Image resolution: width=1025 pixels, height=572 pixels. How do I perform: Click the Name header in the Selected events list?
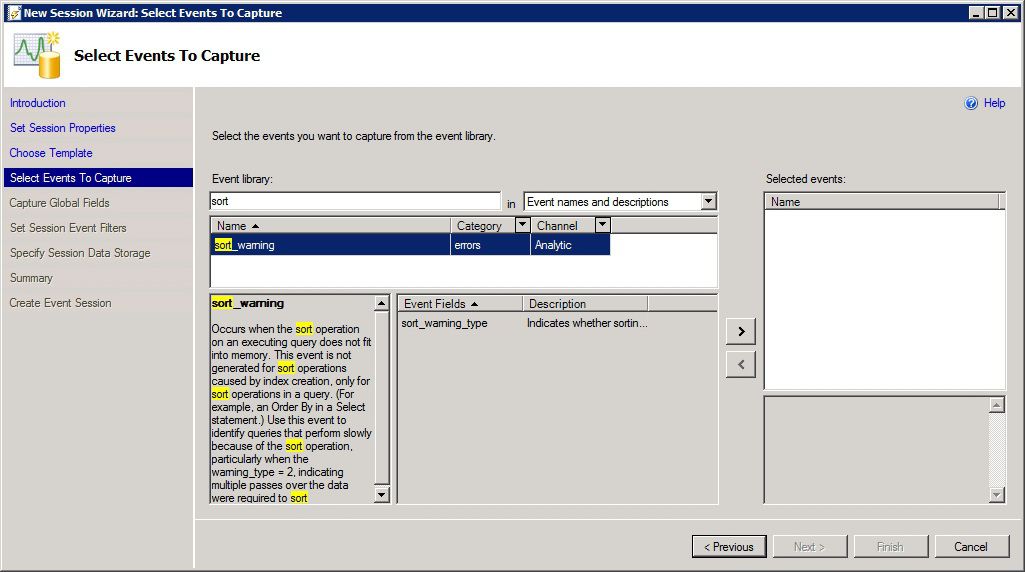coord(882,202)
